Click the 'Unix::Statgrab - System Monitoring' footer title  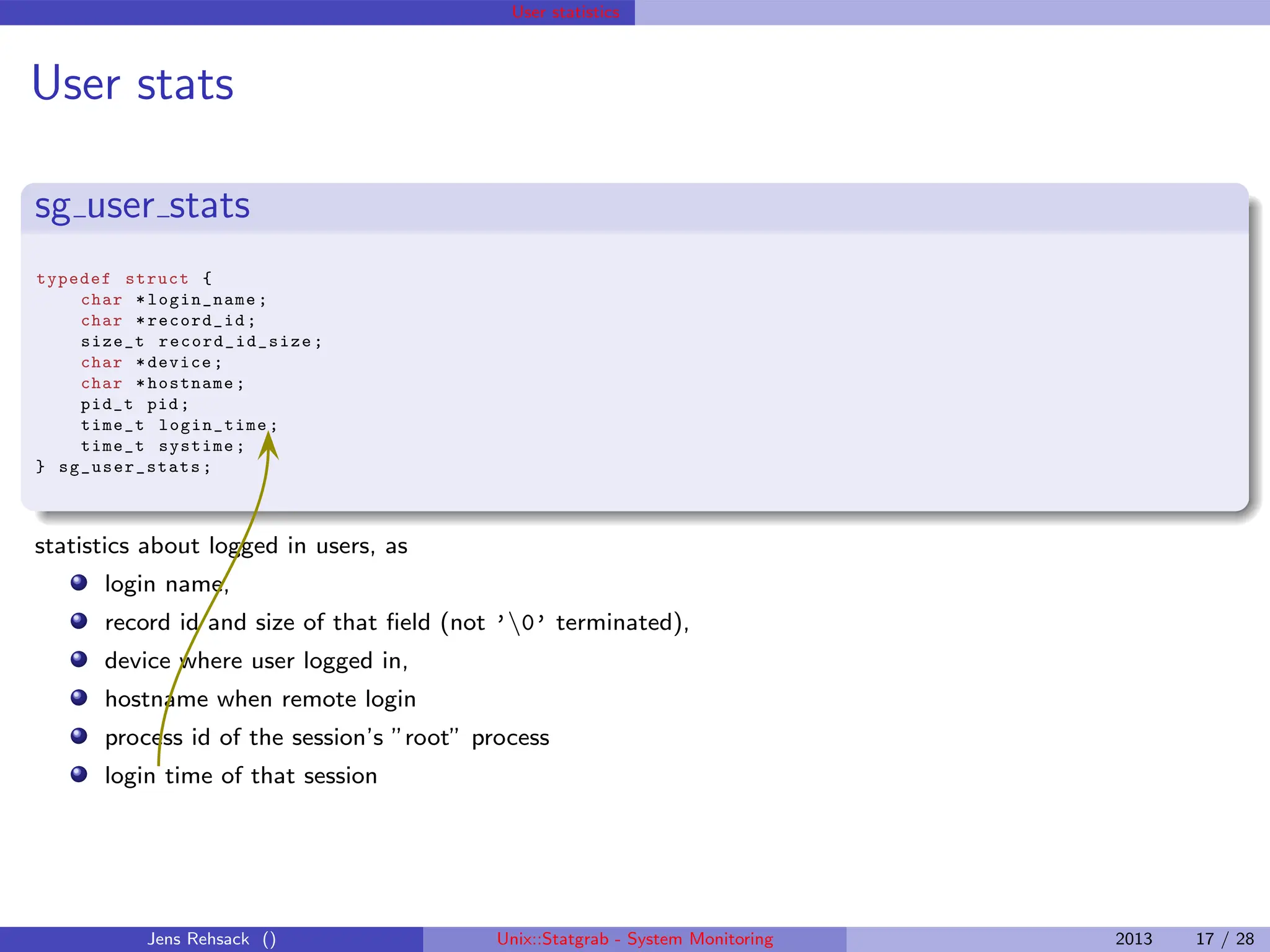tap(635, 939)
